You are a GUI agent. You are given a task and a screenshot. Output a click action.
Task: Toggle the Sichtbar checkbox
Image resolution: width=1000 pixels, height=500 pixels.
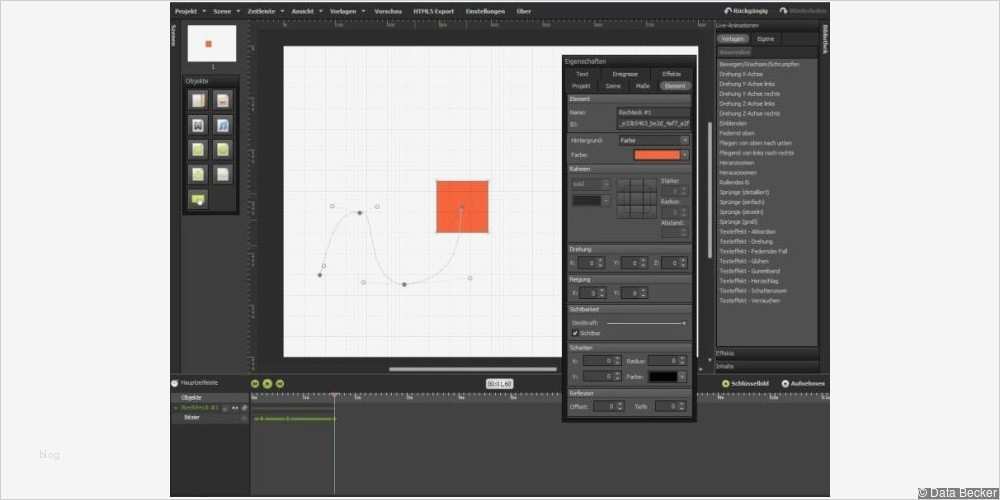pos(575,333)
